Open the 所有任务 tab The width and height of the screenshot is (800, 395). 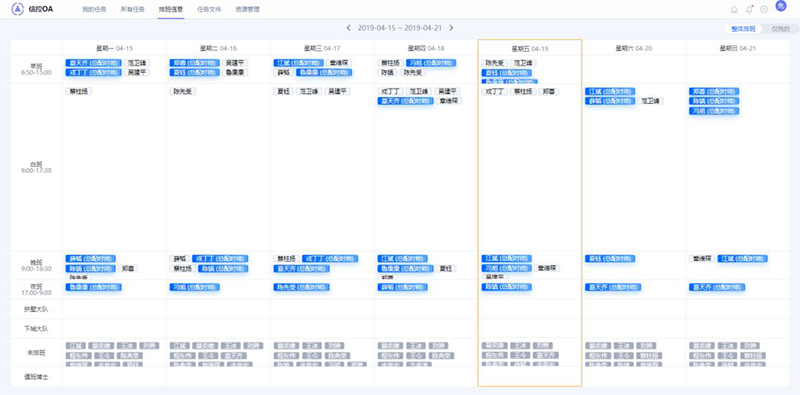point(133,9)
